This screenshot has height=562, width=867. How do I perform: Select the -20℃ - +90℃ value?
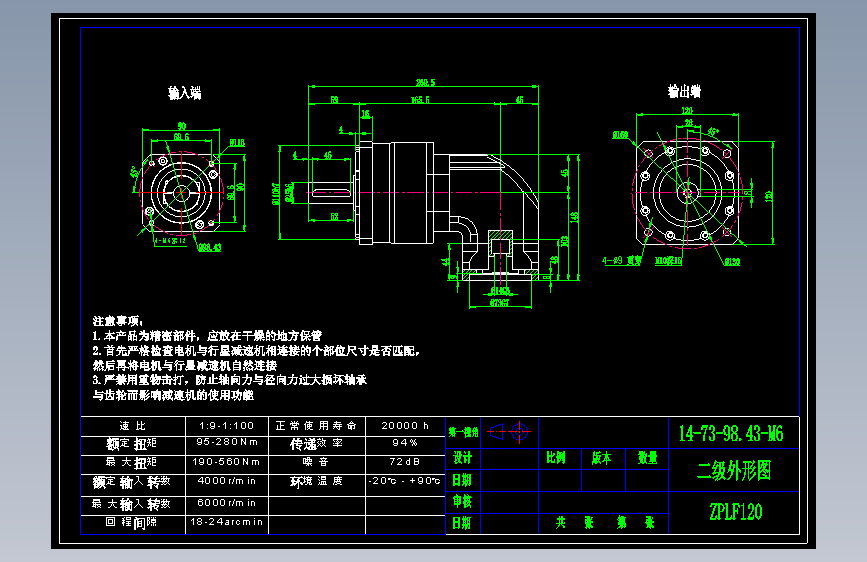405,481
